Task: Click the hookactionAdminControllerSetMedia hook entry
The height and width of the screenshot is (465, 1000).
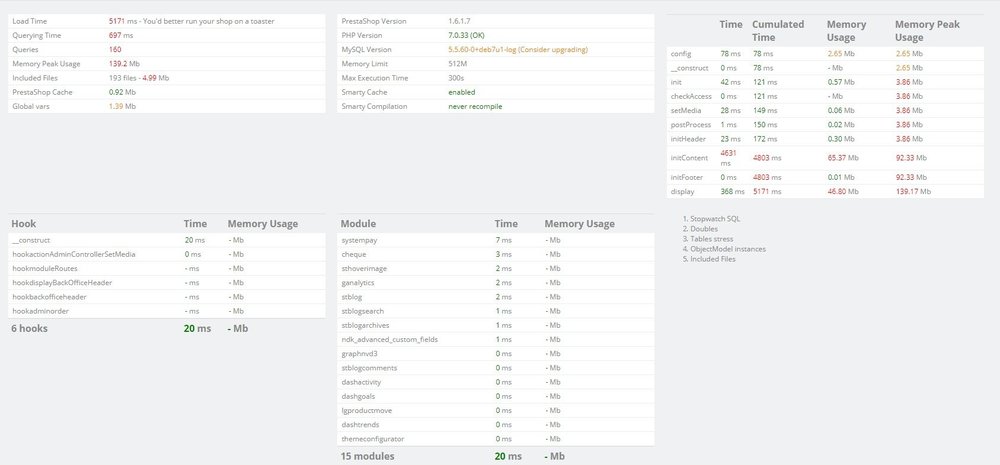Action: (x=73, y=254)
